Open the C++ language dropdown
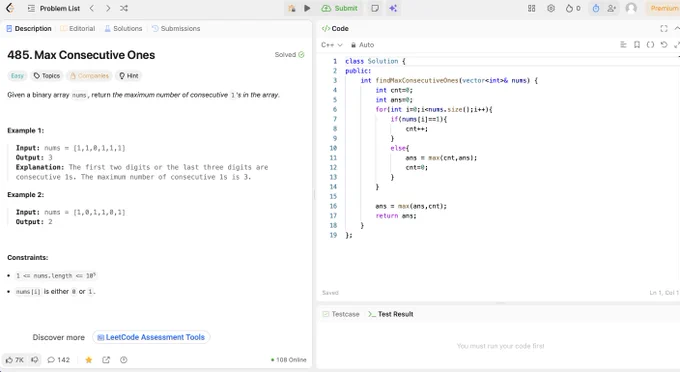The width and height of the screenshot is (680, 372). point(332,45)
